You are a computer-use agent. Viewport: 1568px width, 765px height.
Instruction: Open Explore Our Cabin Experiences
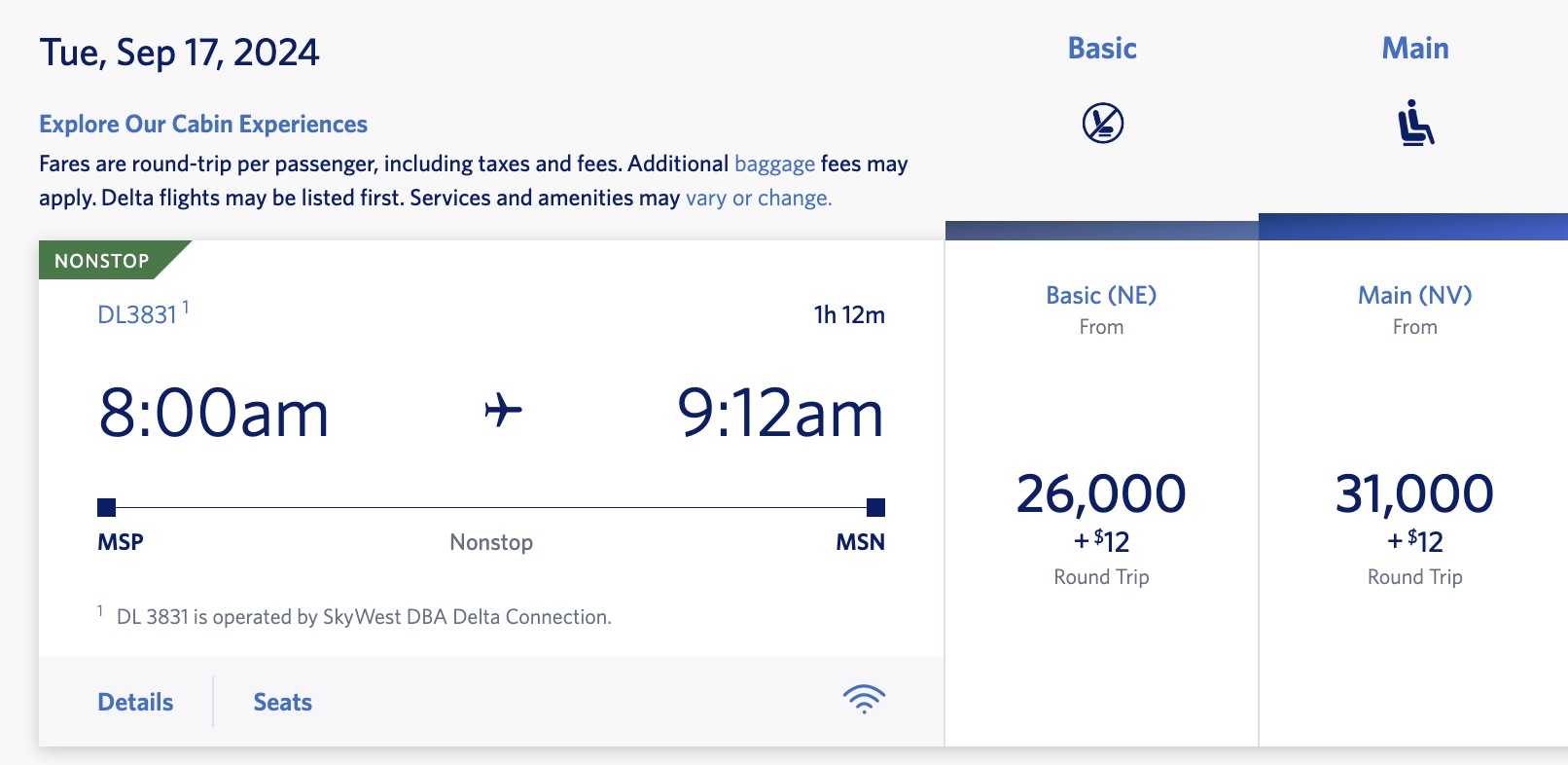(202, 124)
